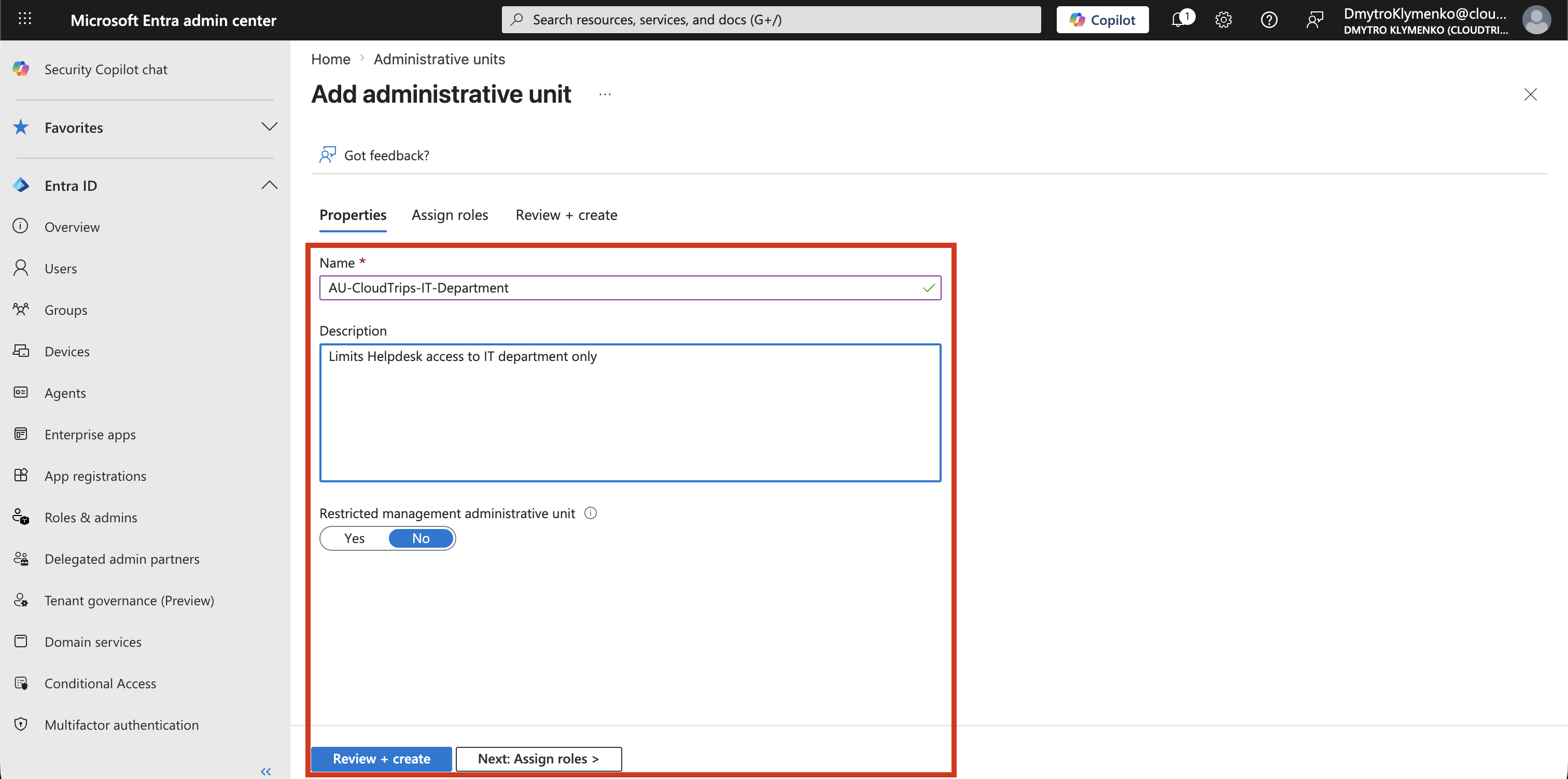Click the account name DmytroKlymenko text
1568x779 pixels.
1425,13
